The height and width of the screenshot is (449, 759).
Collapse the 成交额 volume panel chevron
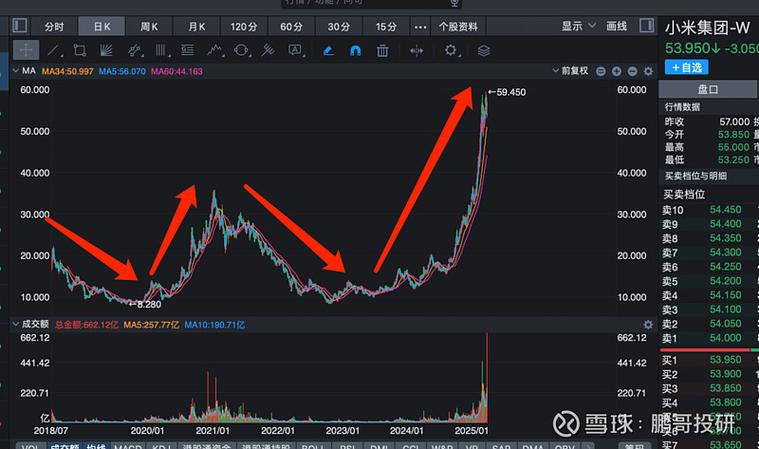click(x=15, y=324)
